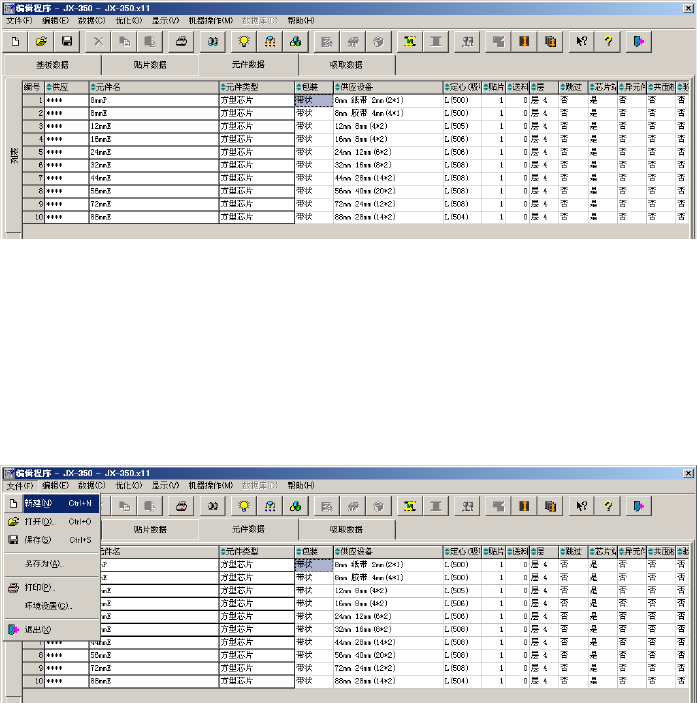The width and height of the screenshot is (697, 703).
Task: Switch to 元件数据 tab in upper window
Action: [x=248, y=65]
